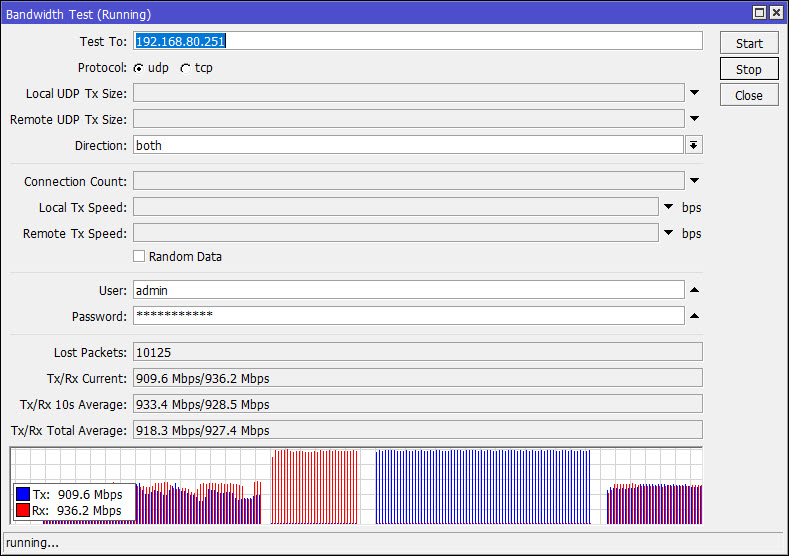789x556 pixels.
Task: Open the Direction dropdown list
Action: coord(693,145)
